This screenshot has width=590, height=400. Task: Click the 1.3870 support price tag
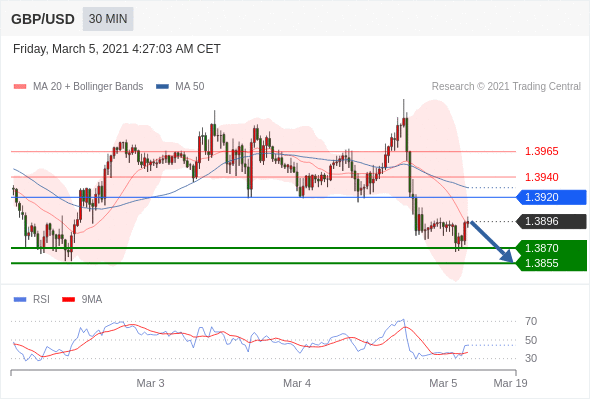(x=551, y=248)
